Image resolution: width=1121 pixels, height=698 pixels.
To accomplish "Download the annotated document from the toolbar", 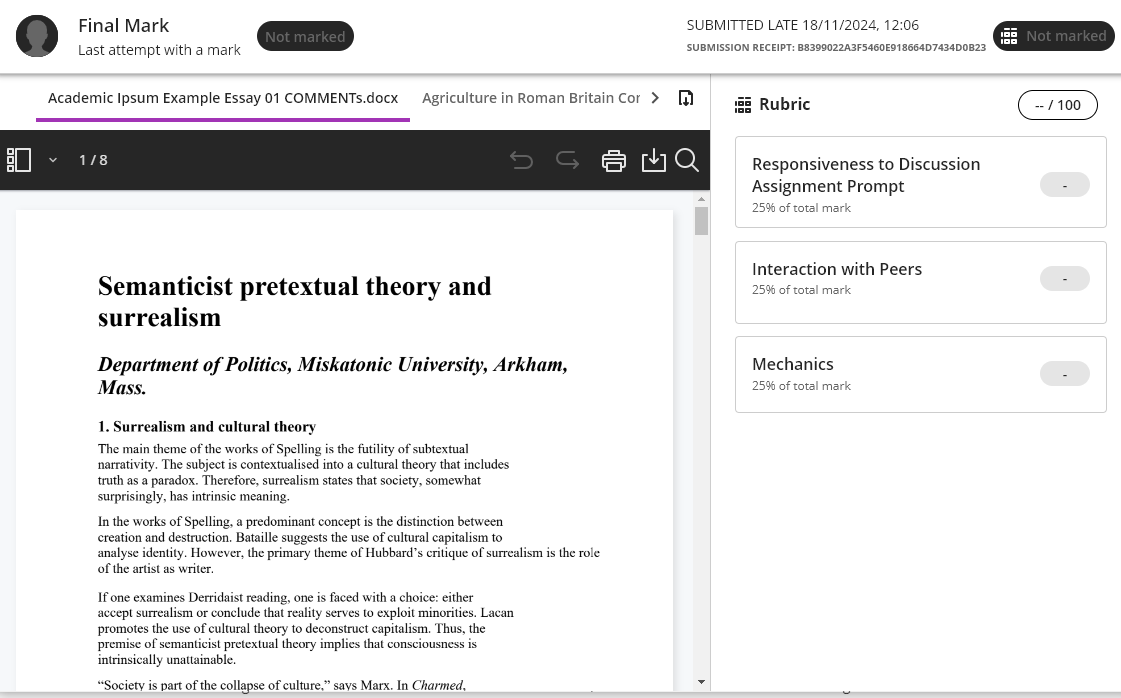I will pyautogui.click(x=654, y=160).
